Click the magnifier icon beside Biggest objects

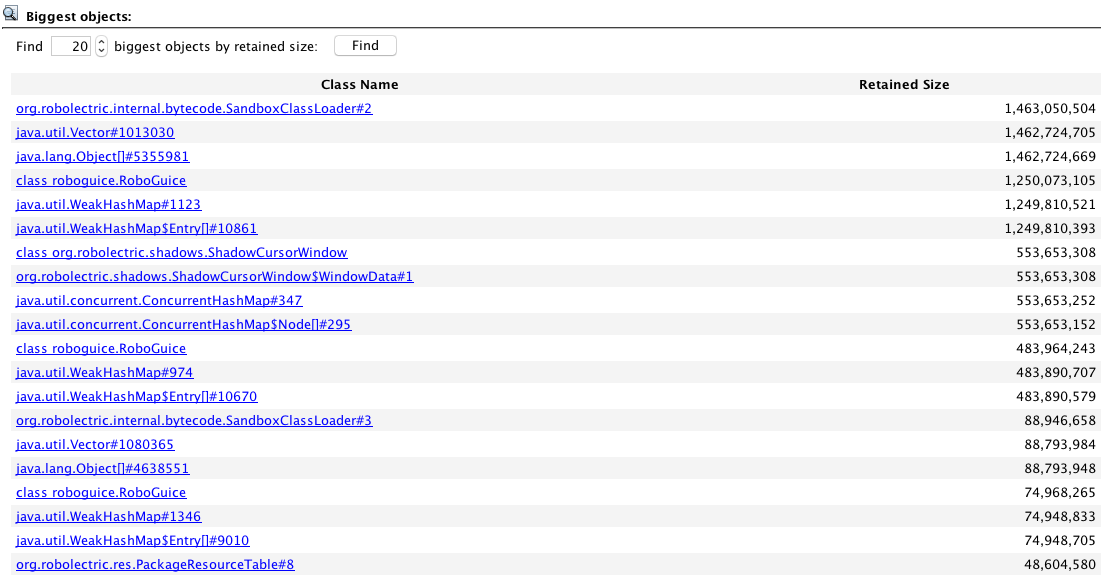(x=12, y=11)
